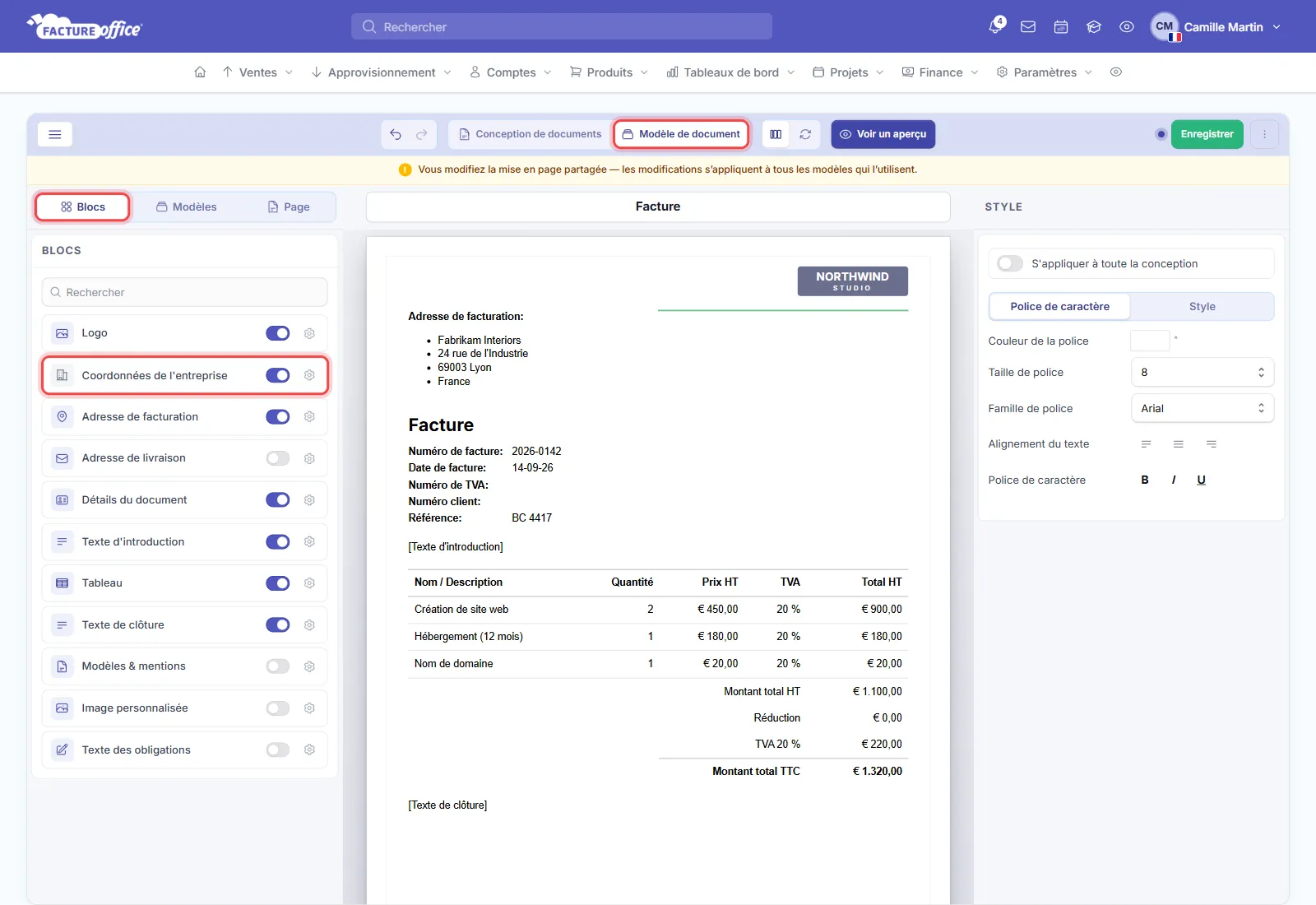Enable the Modèles & mentions block
Viewport: 1316px width, 905px height.
click(278, 666)
